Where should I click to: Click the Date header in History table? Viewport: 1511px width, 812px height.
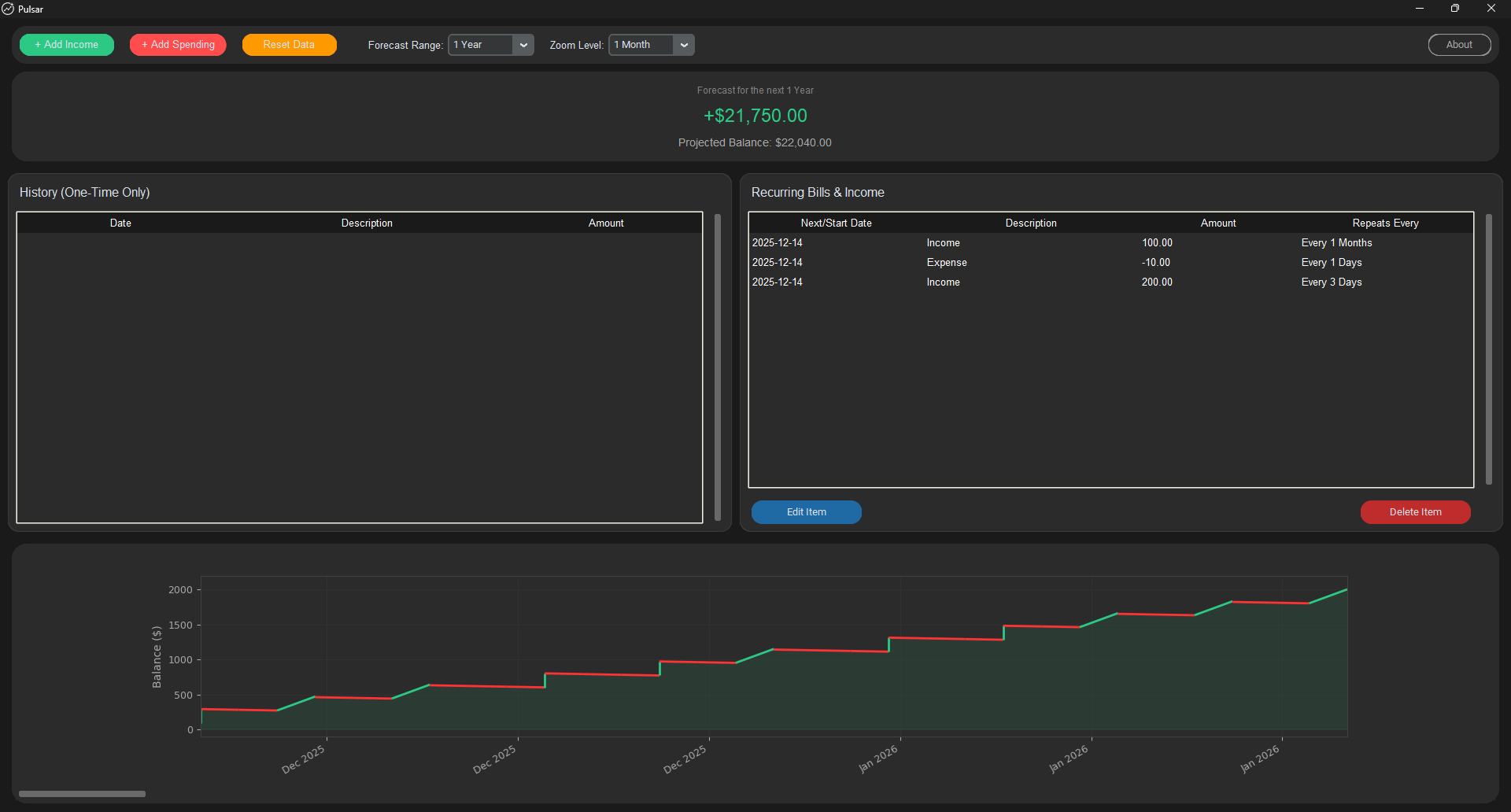click(x=120, y=223)
